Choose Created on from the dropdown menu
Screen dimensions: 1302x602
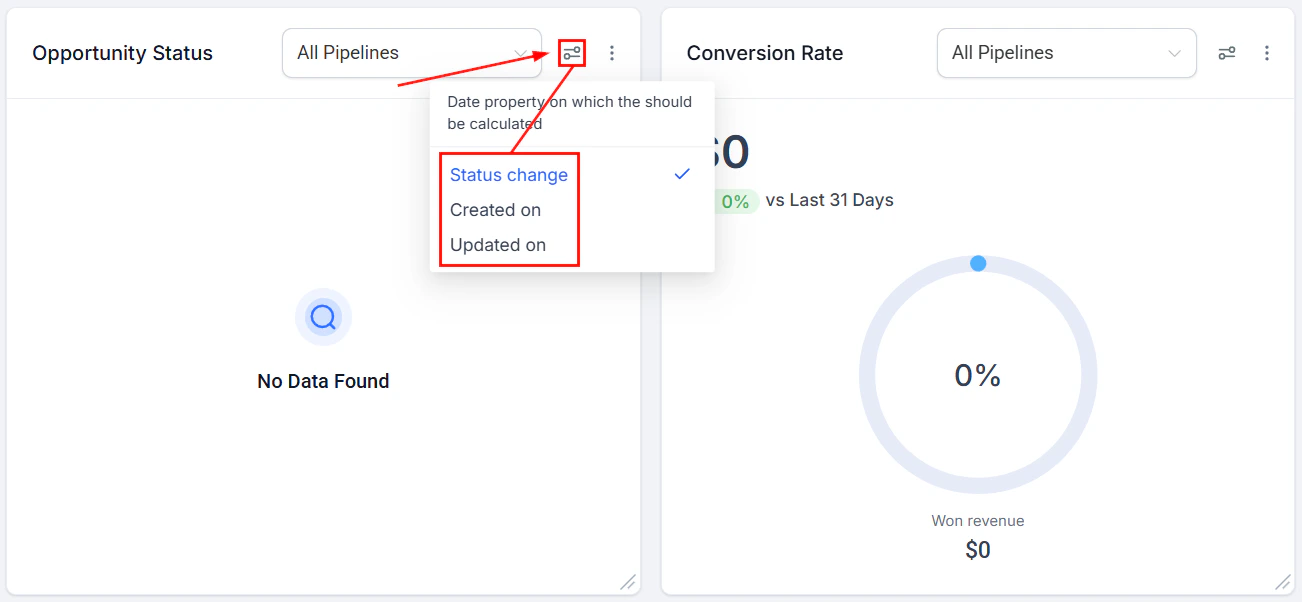pyautogui.click(x=495, y=209)
